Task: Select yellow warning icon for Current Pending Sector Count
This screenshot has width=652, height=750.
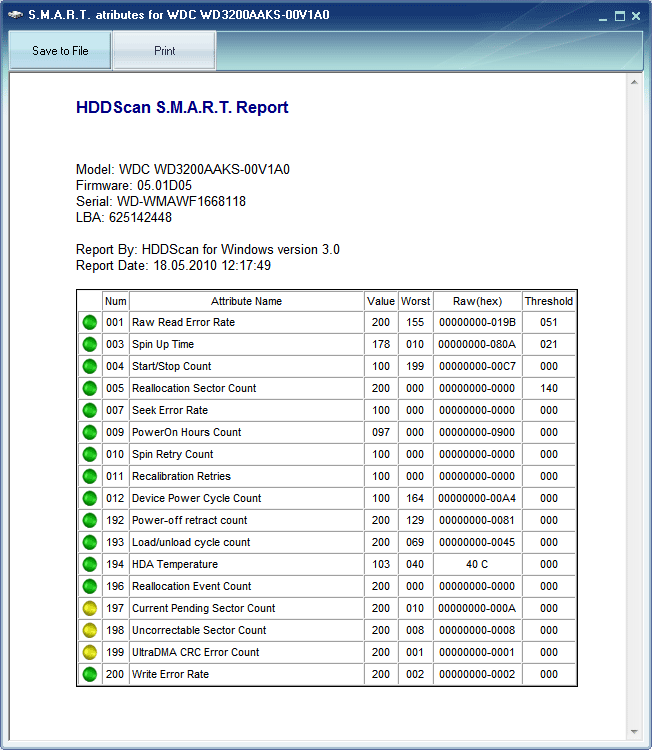Action: pos(89,608)
